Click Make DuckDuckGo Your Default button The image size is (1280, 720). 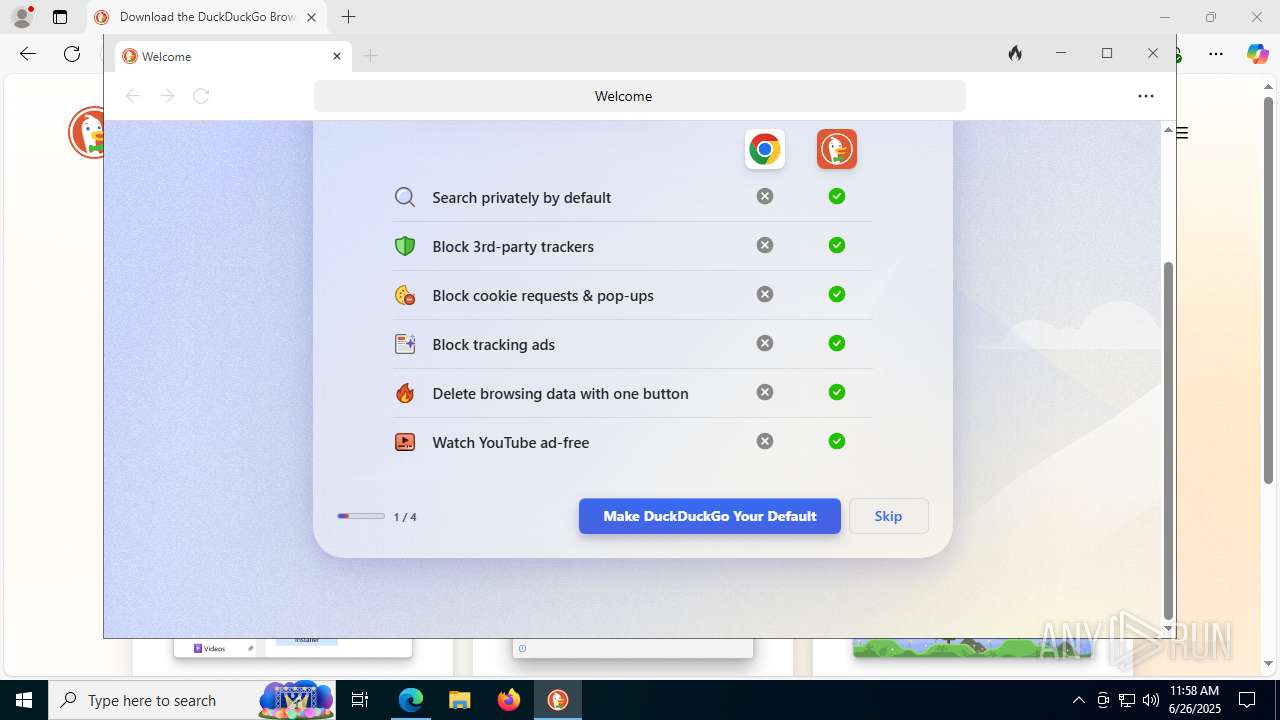710,516
